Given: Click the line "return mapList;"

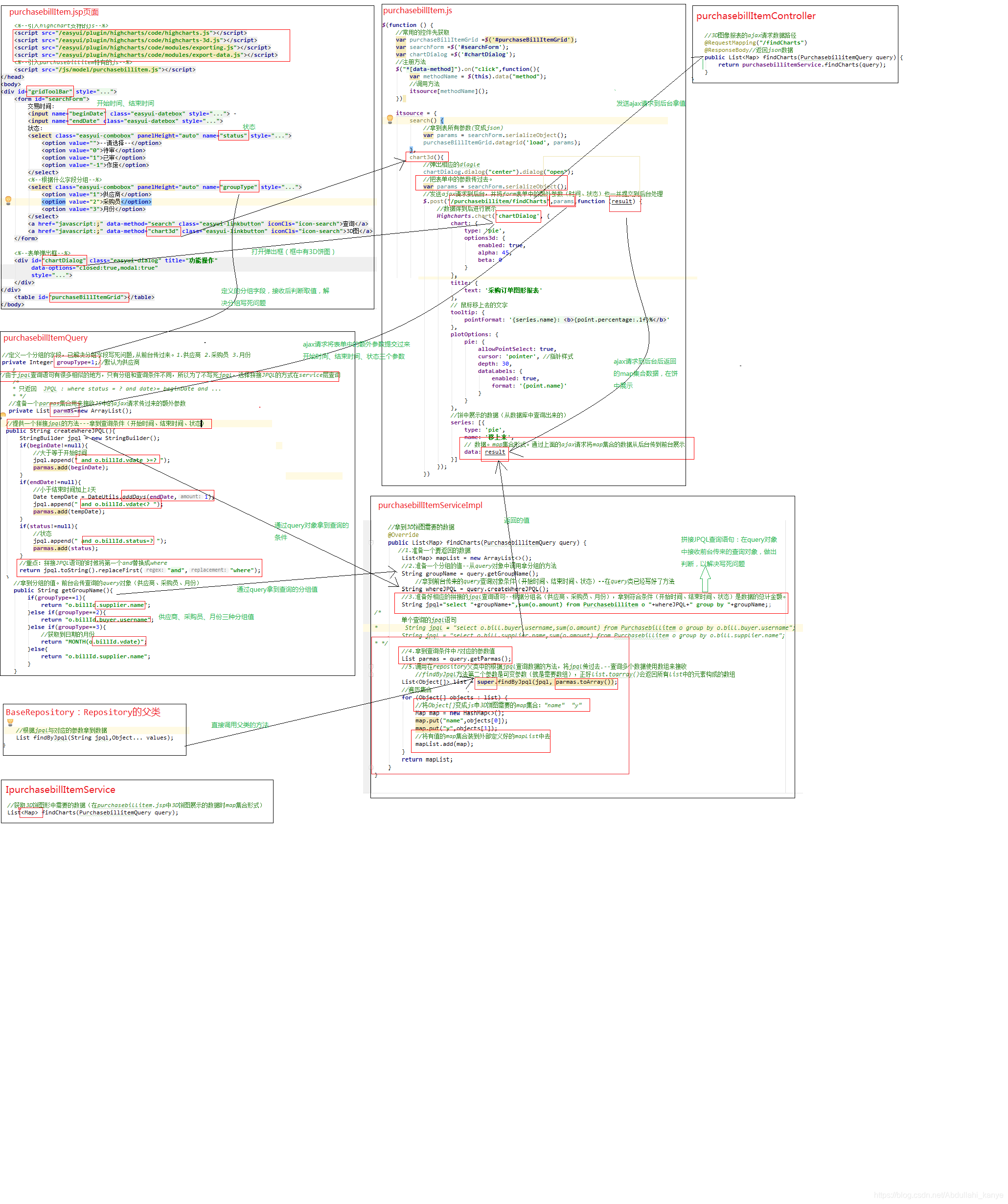Looking at the screenshot, I should tap(427, 759).
